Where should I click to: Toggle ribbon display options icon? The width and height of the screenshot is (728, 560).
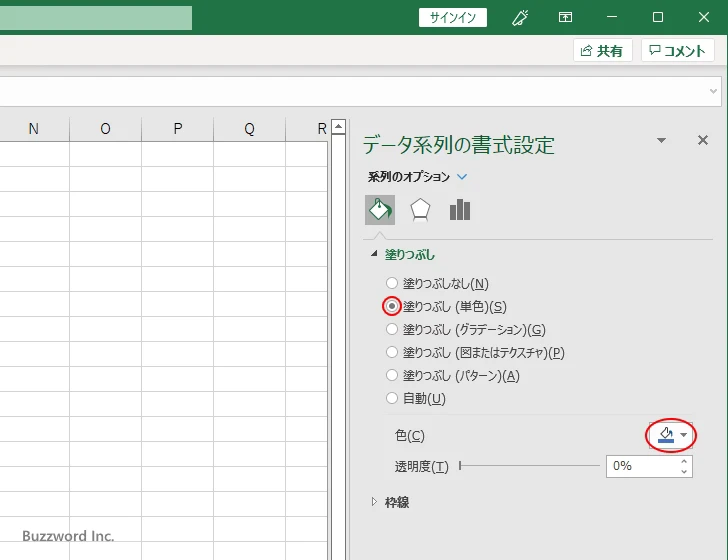point(565,18)
